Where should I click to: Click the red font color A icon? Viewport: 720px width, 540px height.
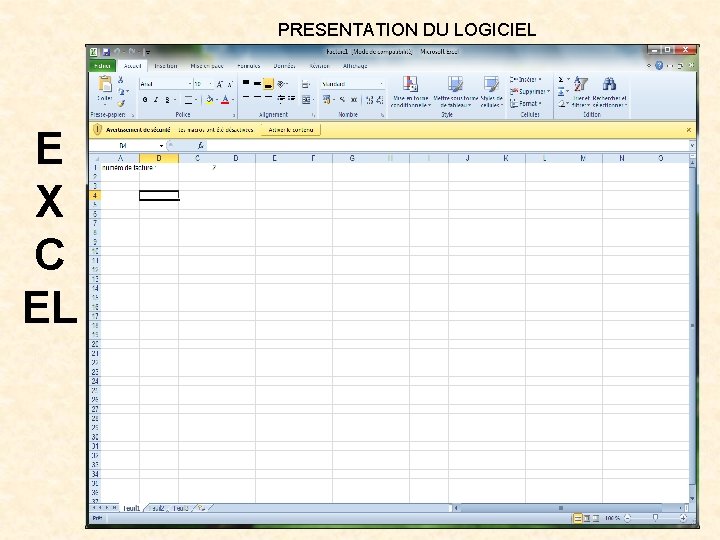click(225, 100)
